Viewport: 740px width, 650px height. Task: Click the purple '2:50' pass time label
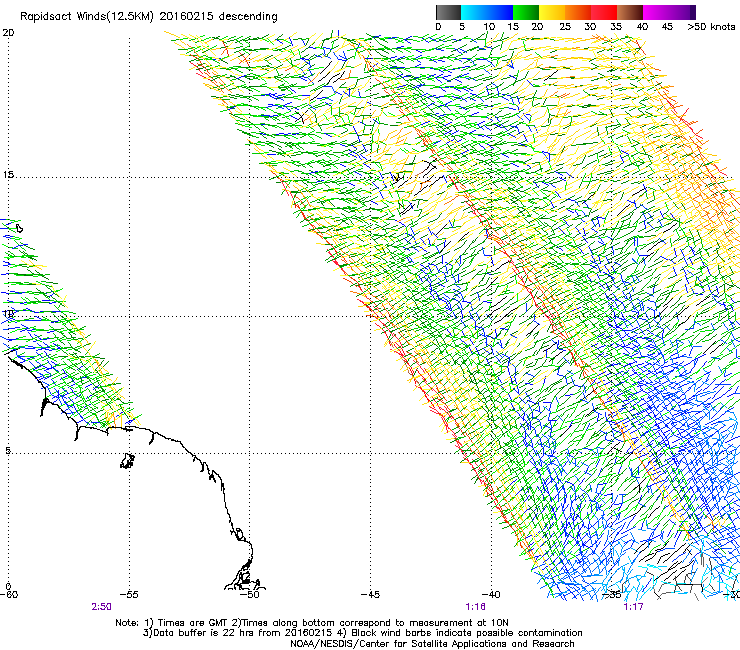101,607
